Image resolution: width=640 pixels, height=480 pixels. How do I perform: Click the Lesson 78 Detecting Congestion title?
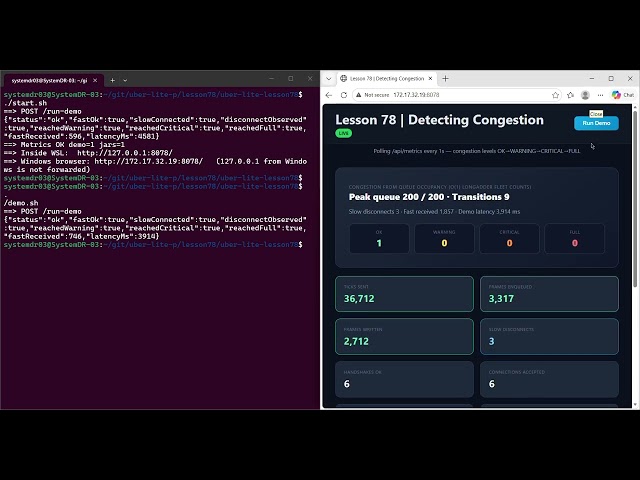click(440, 120)
